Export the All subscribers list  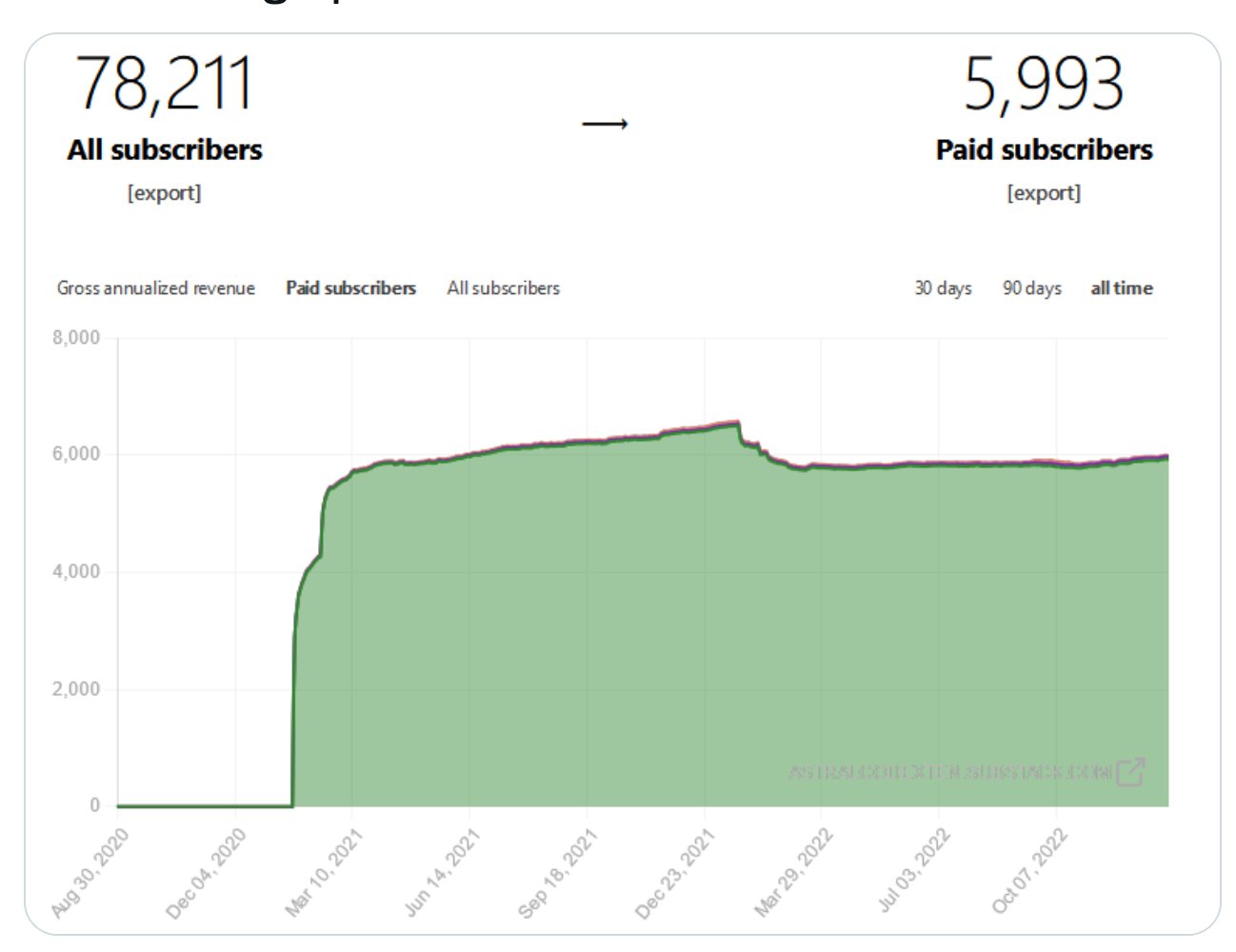pos(164,193)
